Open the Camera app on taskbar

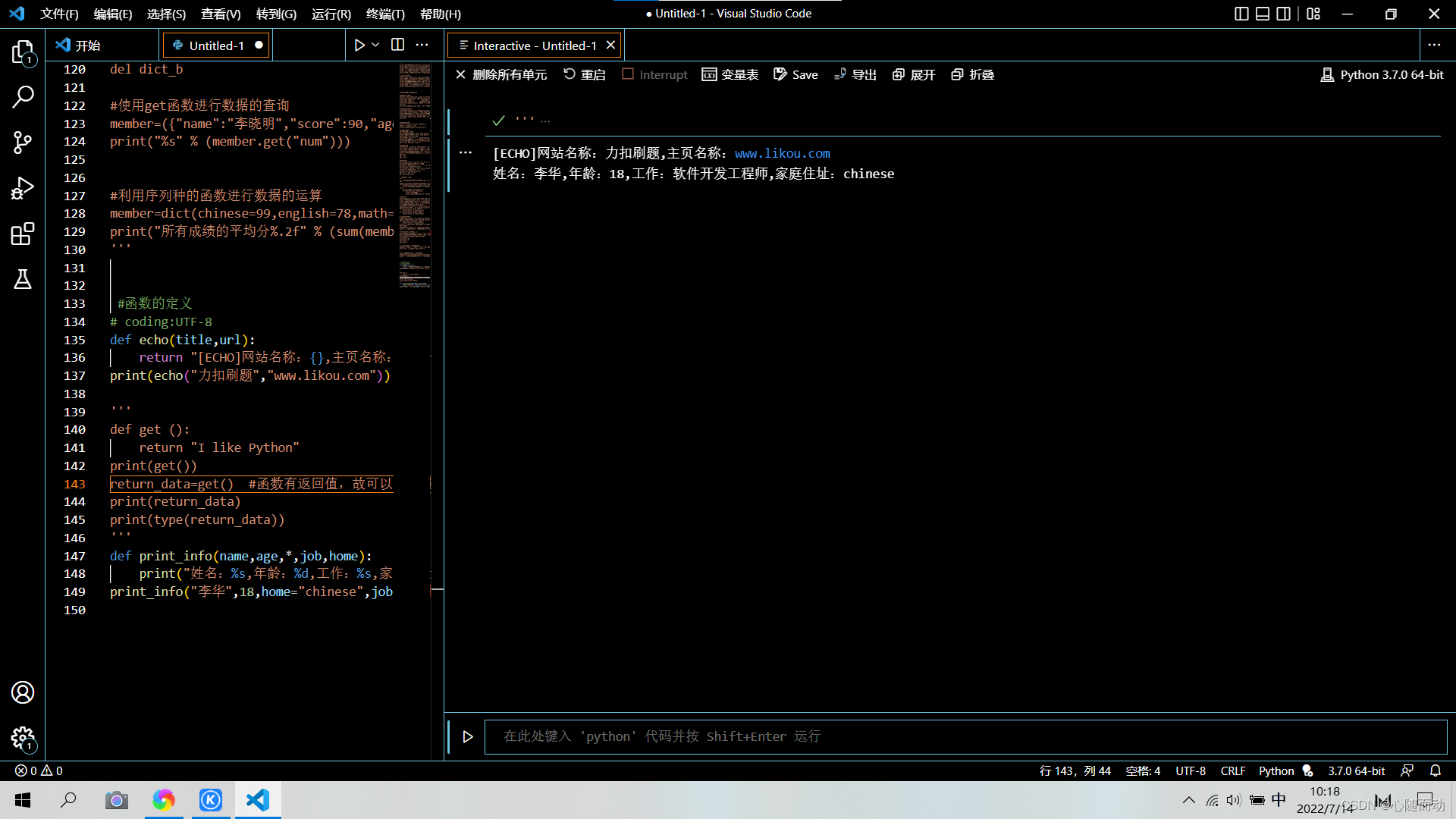pos(116,800)
